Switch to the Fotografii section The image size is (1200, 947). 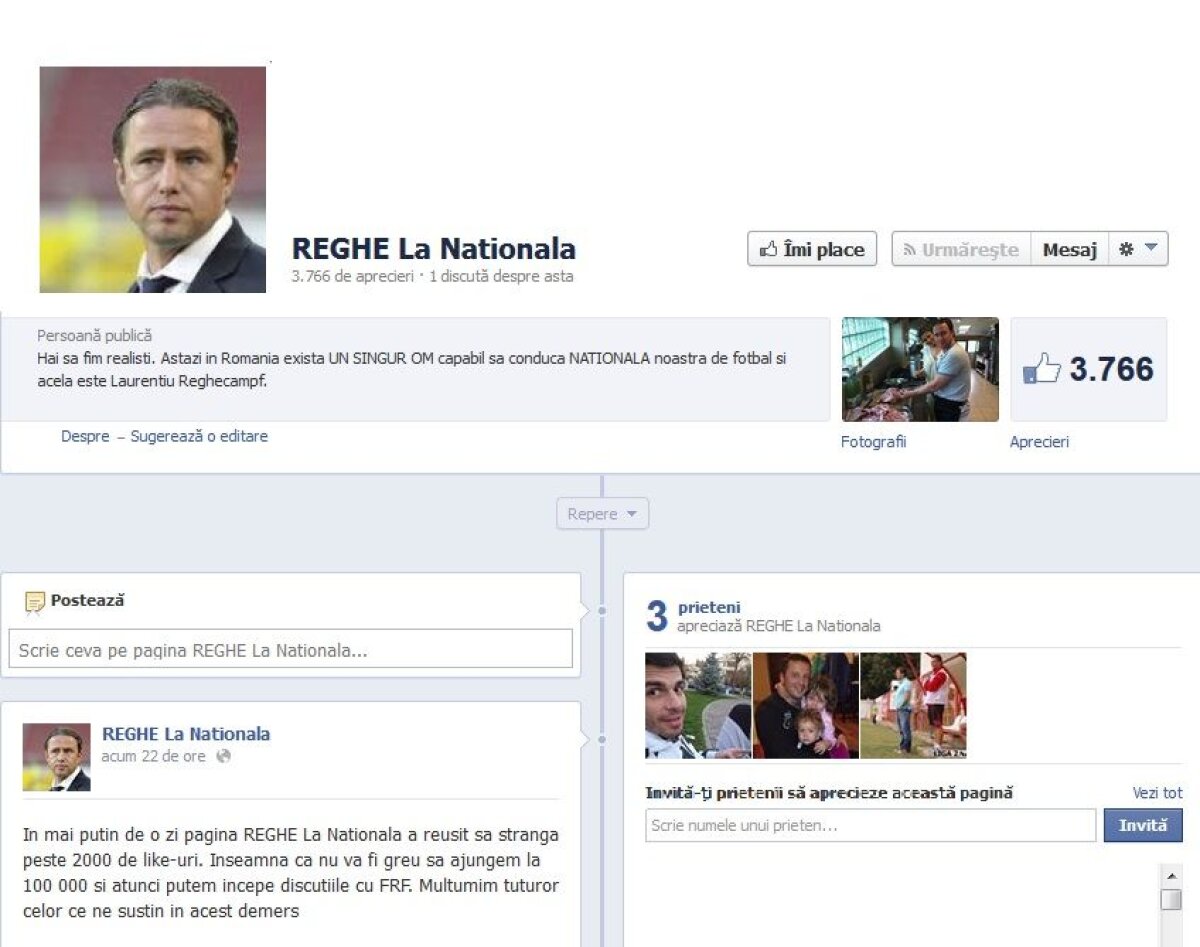click(873, 441)
